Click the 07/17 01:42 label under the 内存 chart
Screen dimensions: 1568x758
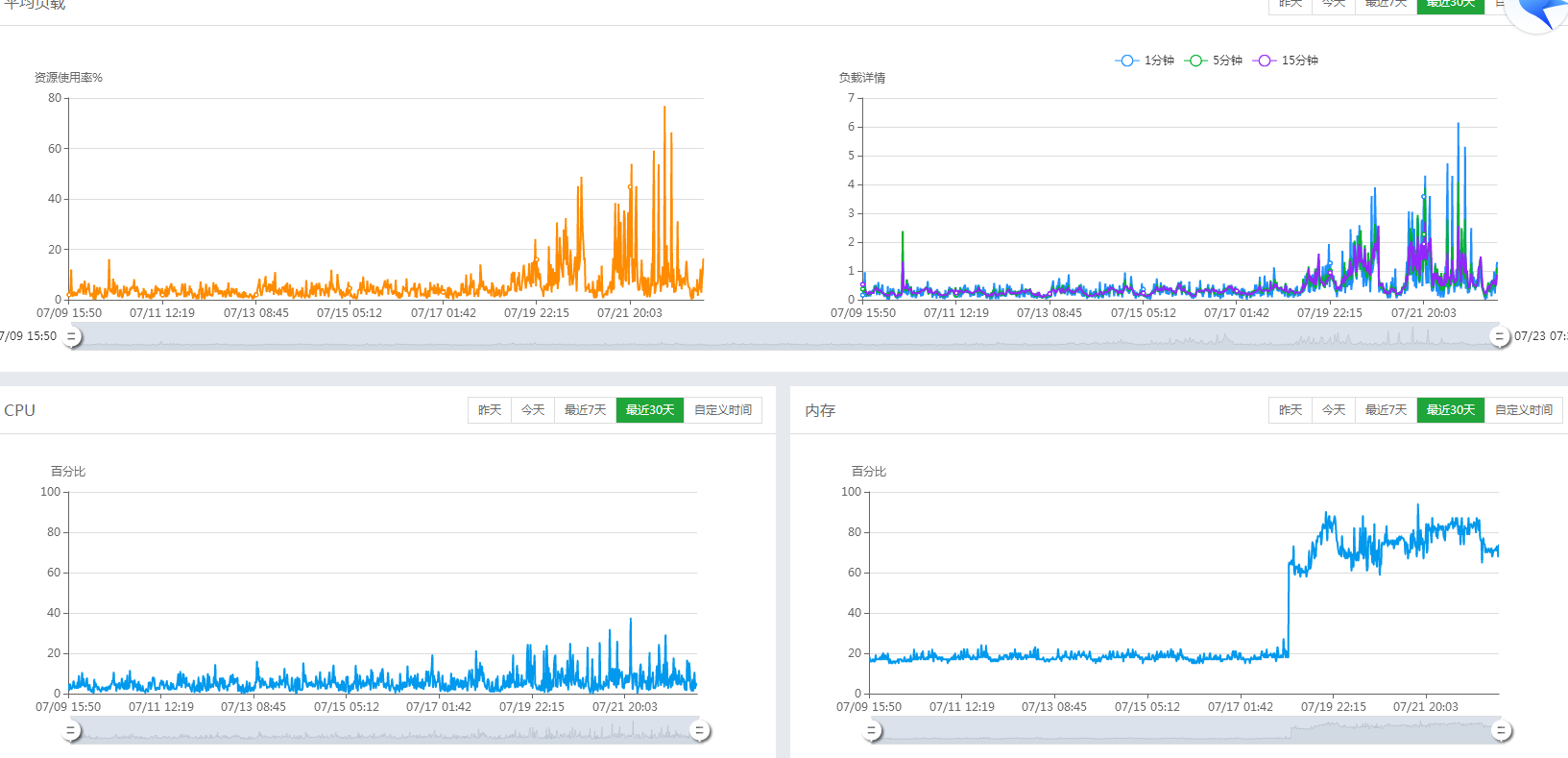(1241, 707)
